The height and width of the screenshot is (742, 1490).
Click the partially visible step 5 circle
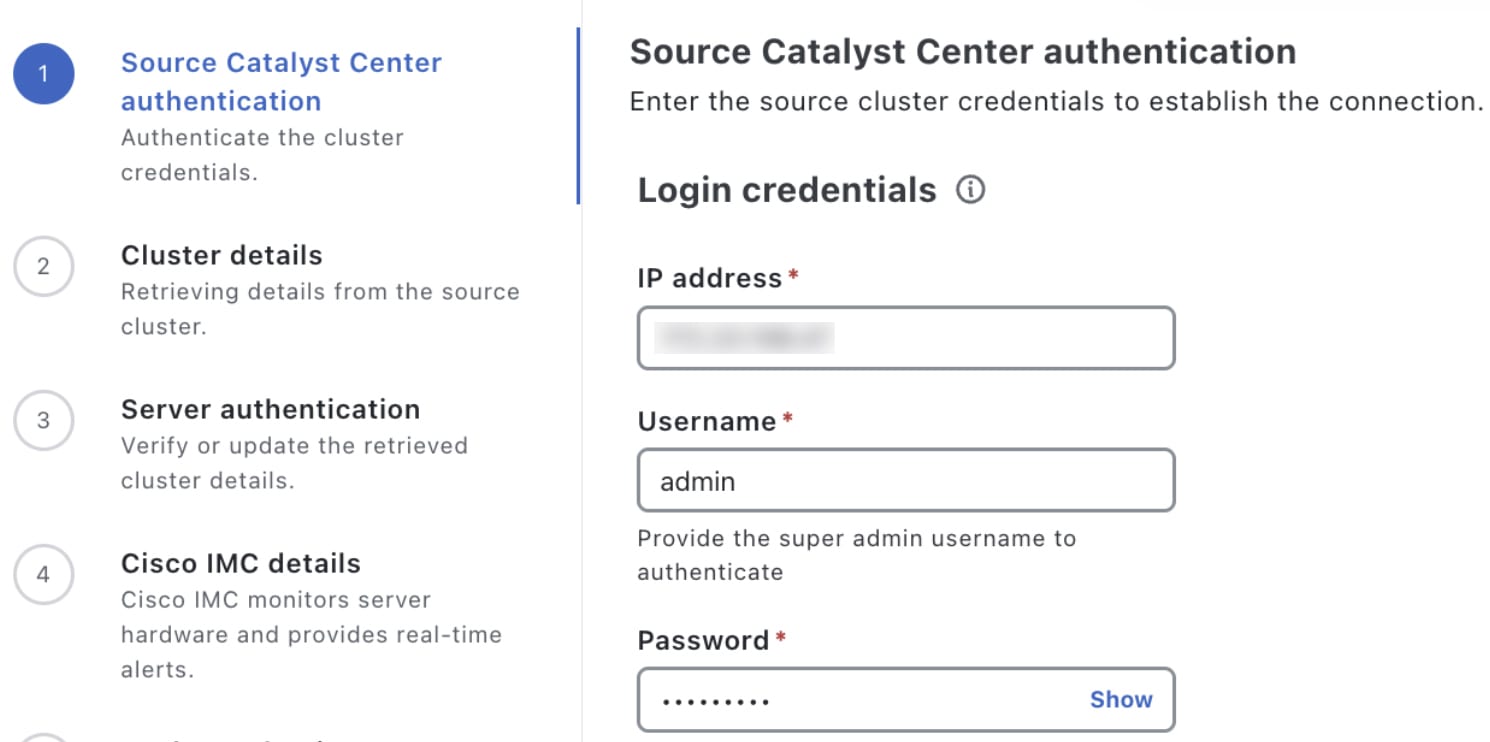tap(43, 736)
